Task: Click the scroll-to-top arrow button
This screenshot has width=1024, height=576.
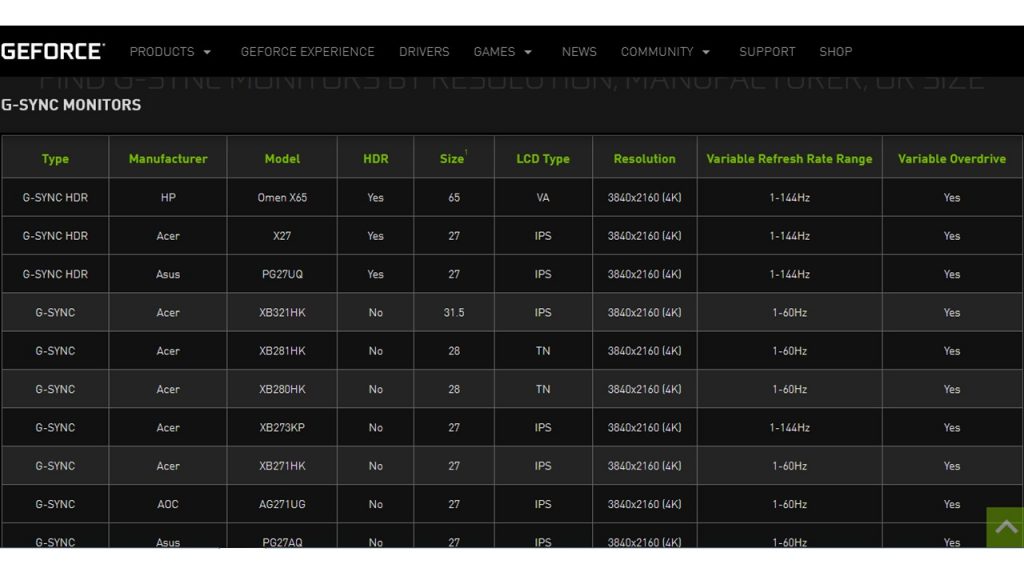Action: click(x=1005, y=527)
